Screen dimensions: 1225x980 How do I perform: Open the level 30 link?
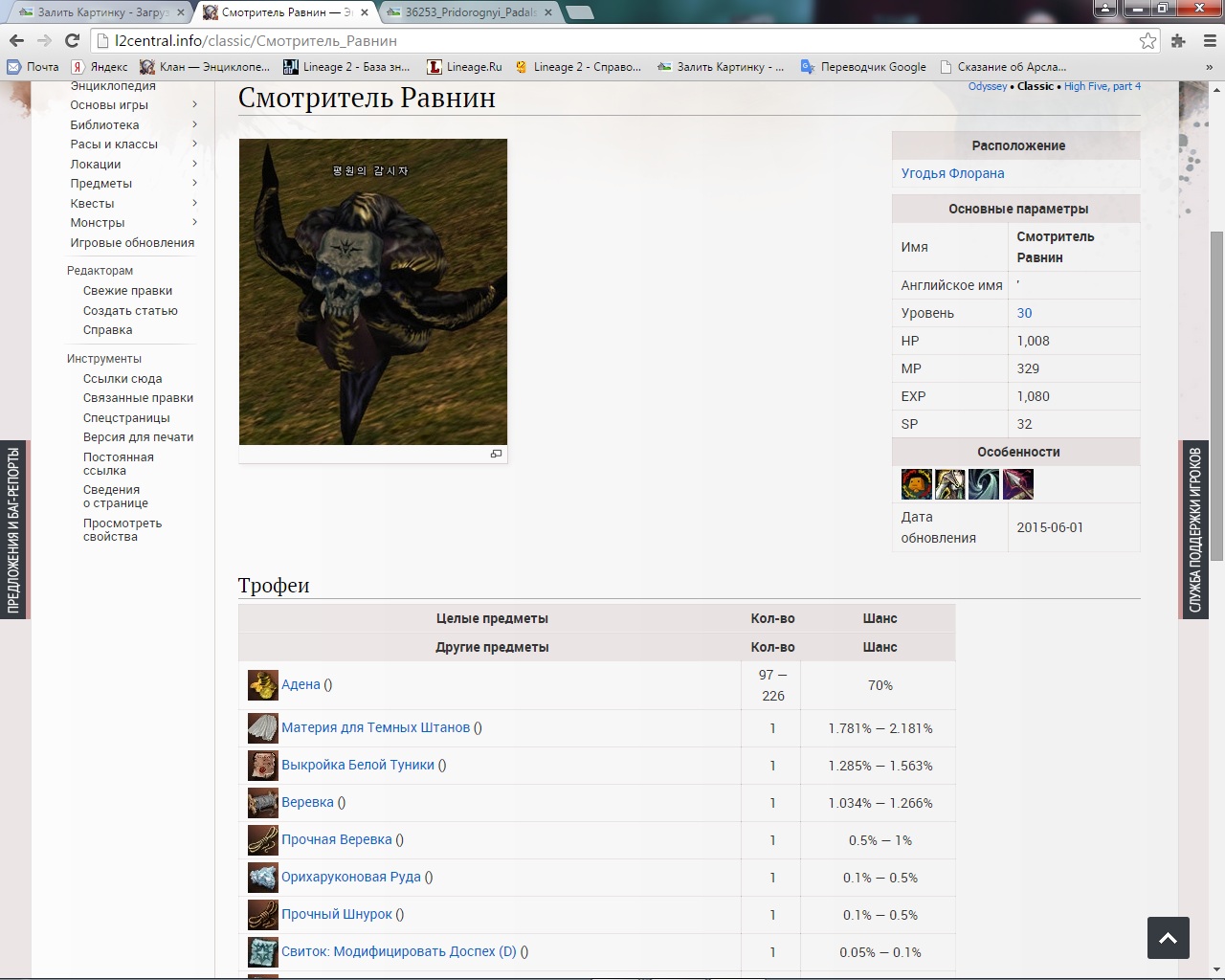(1024, 313)
